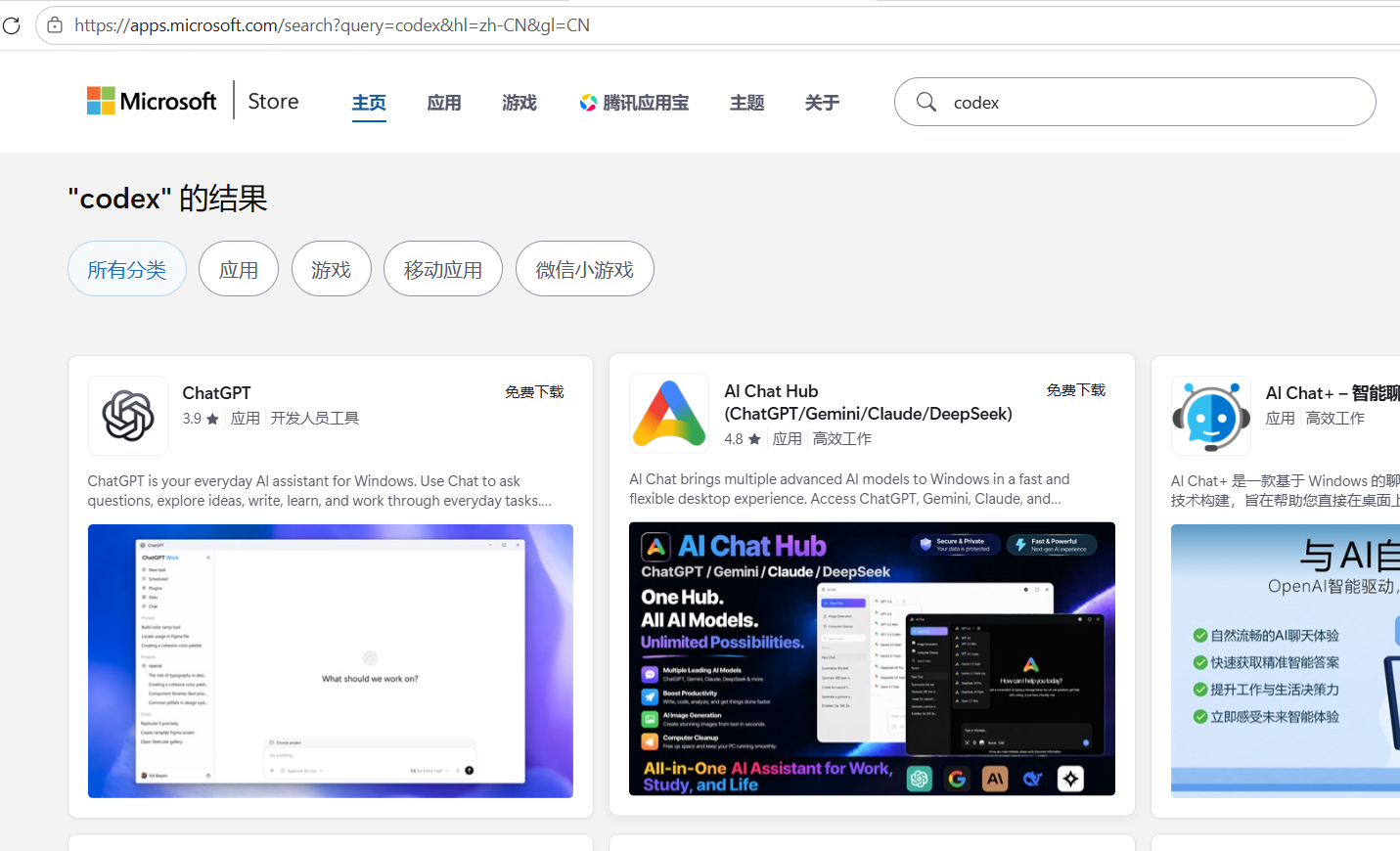1400x851 pixels.
Task: Filter results by 游戏 chip
Action: coord(332,269)
